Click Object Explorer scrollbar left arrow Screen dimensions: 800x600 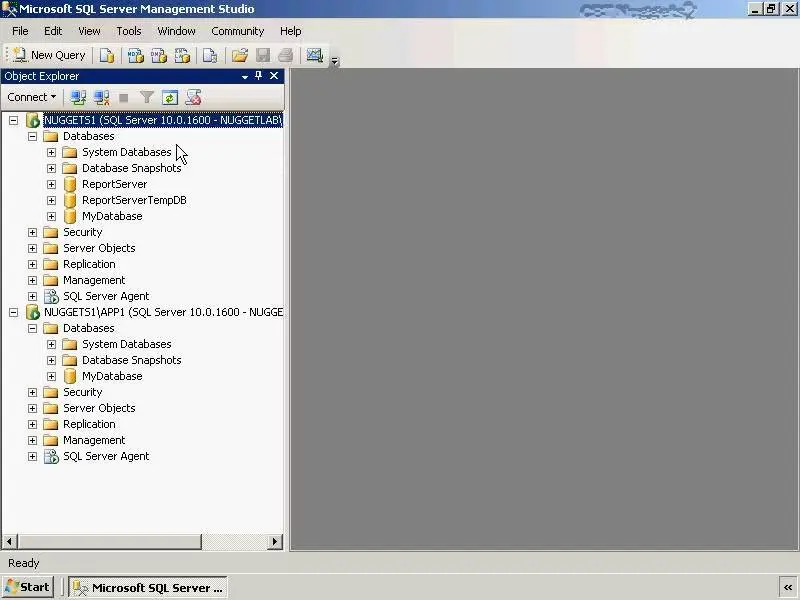tap(10, 541)
